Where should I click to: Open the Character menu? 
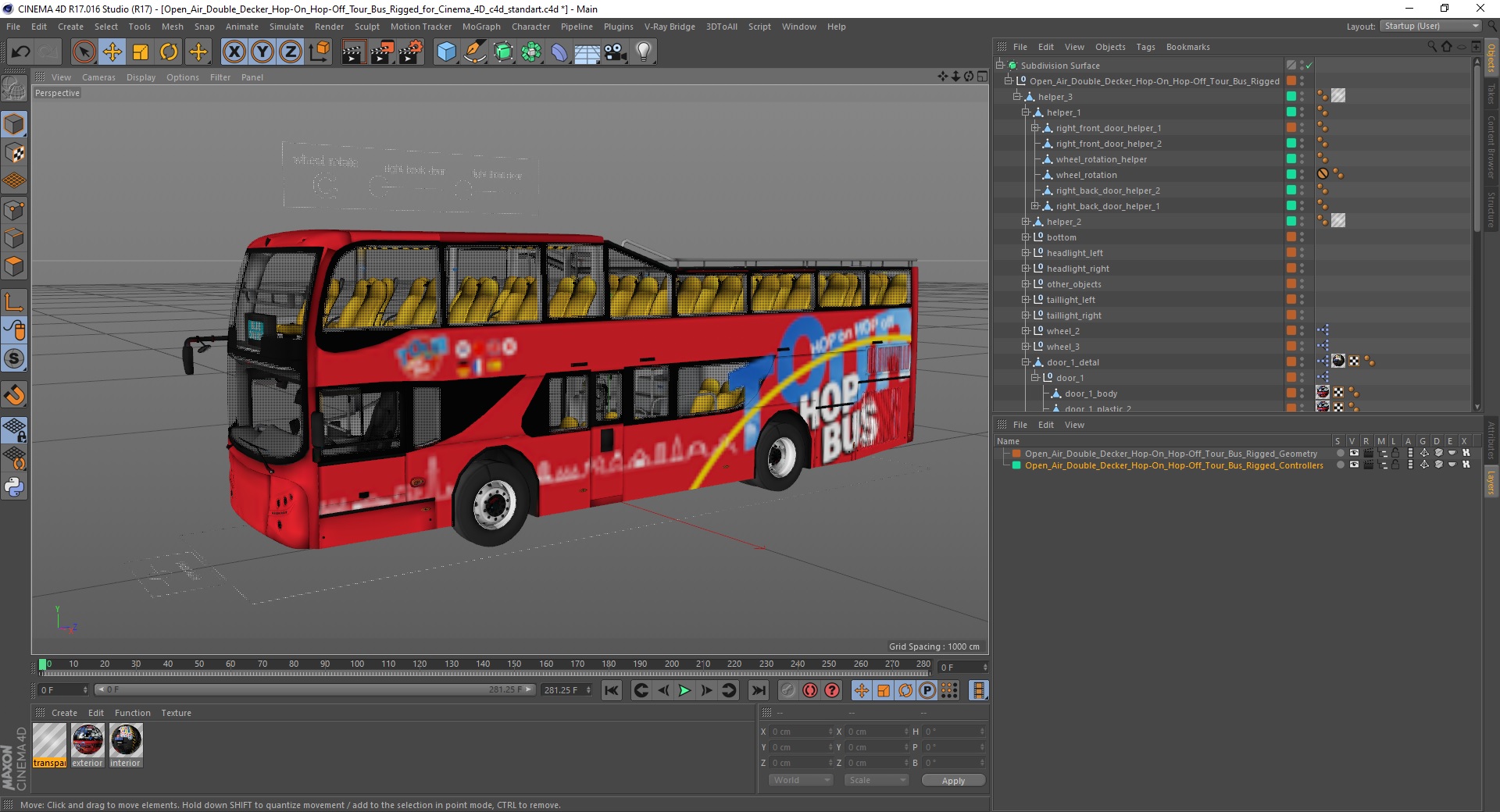(530, 27)
